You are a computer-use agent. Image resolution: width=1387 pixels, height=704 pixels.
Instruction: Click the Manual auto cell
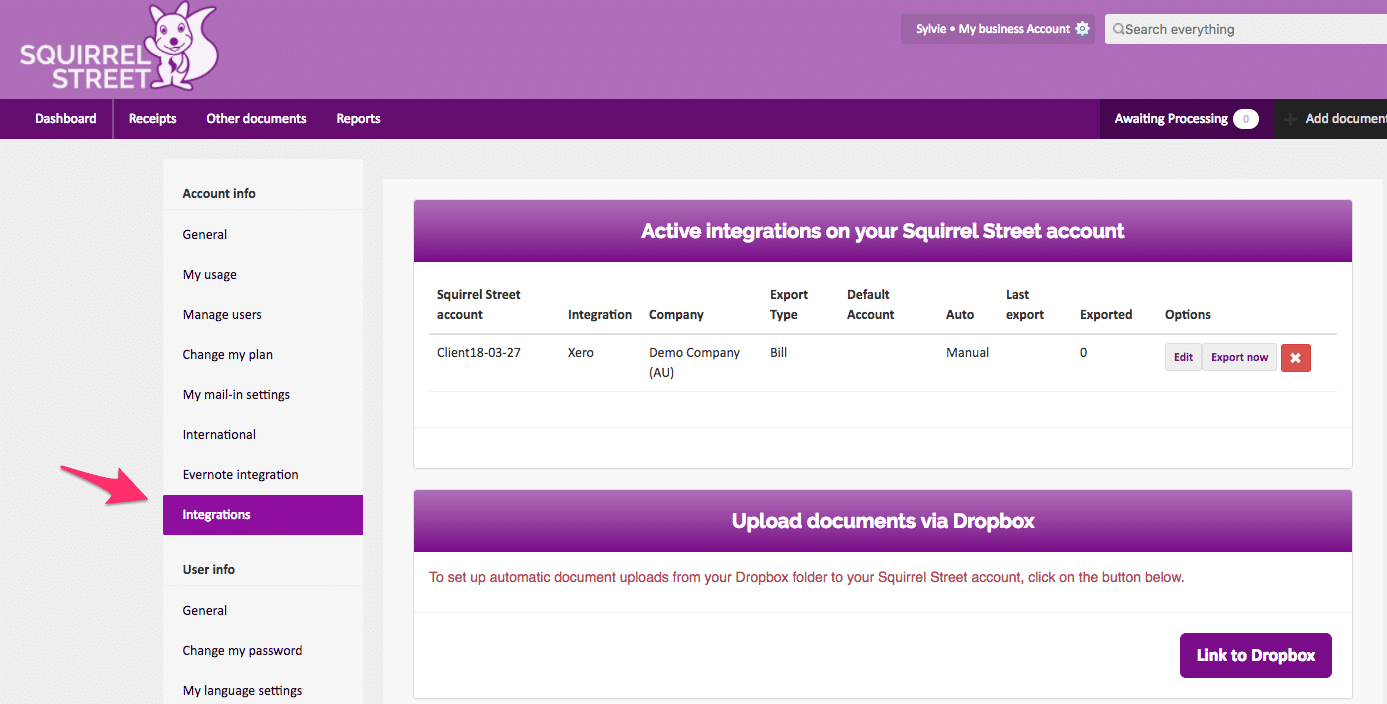pyautogui.click(x=967, y=352)
